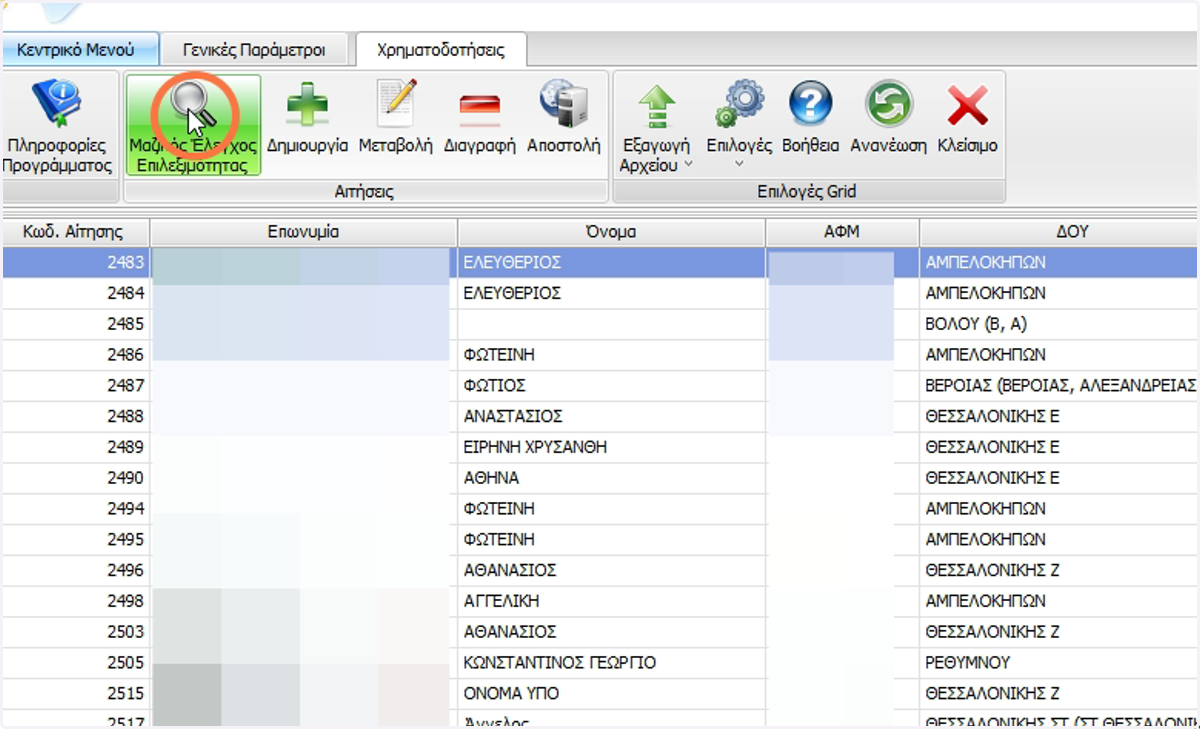Click ΔΟΥ cell ΒΕΡΟΙΑΣ

click(1060, 386)
